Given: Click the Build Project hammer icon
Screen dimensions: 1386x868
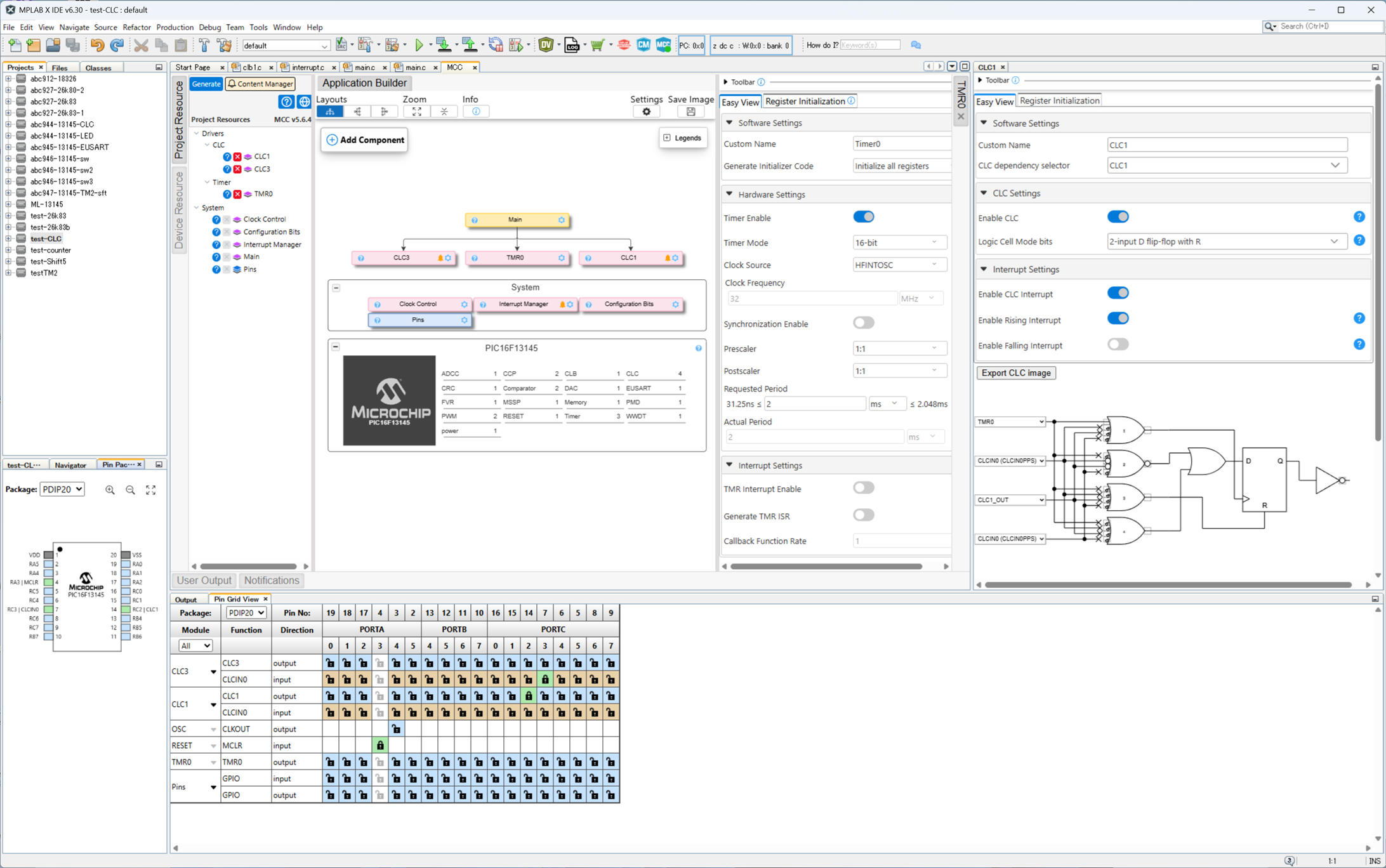Looking at the screenshot, I should pos(204,45).
